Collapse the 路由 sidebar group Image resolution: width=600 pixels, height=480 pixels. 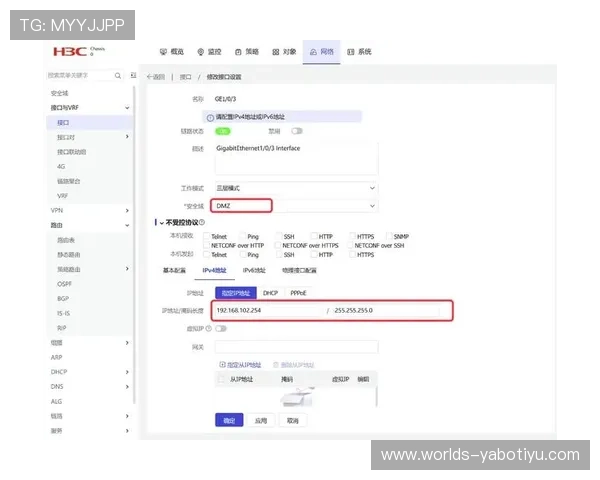127,225
